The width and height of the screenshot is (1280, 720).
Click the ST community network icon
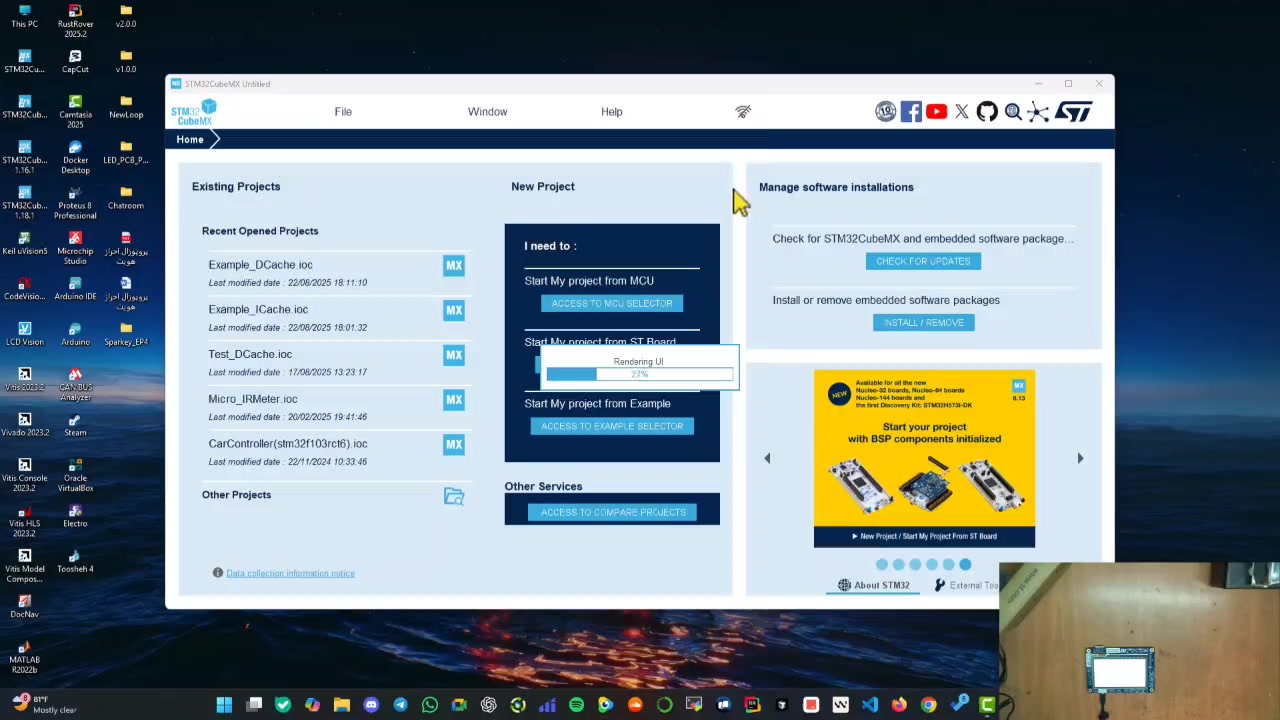pyautogui.click(x=1038, y=112)
